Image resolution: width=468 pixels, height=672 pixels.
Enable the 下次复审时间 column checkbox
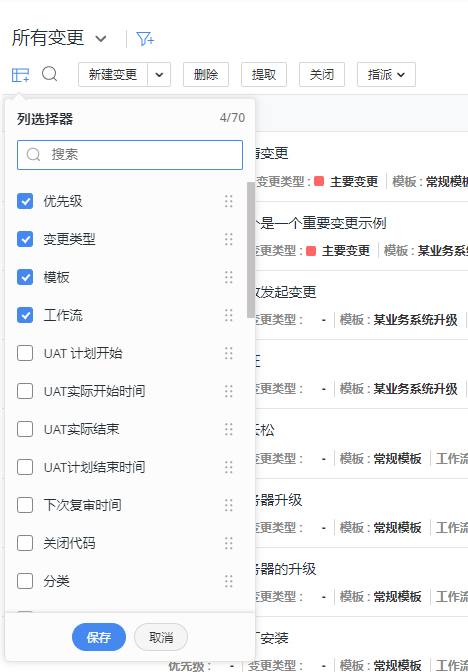25,505
